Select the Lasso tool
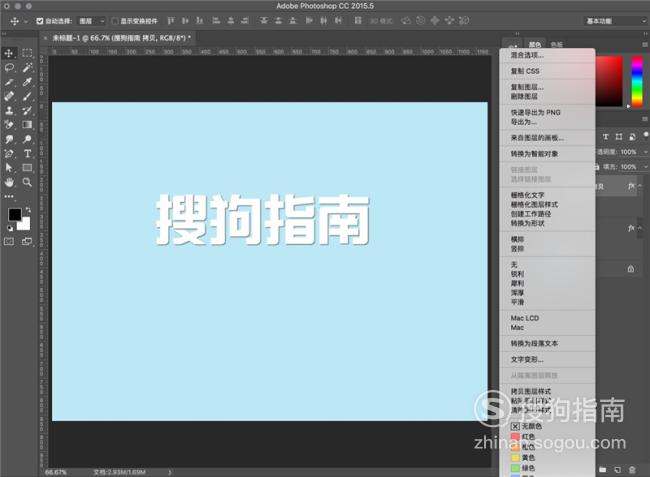650x477 pixels. point(9,68)
